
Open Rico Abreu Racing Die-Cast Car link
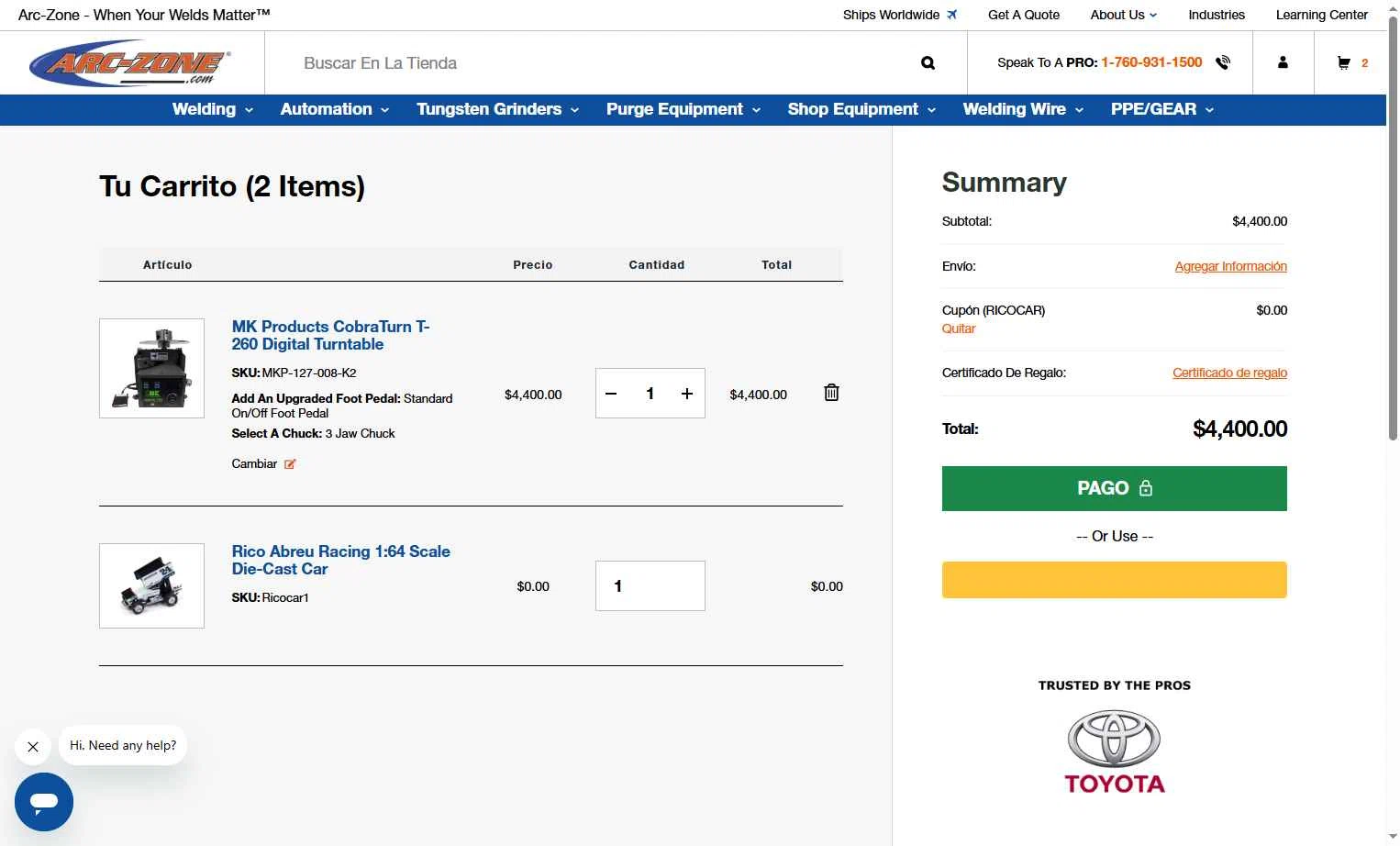pyautogui.click(x=341, y=560)
